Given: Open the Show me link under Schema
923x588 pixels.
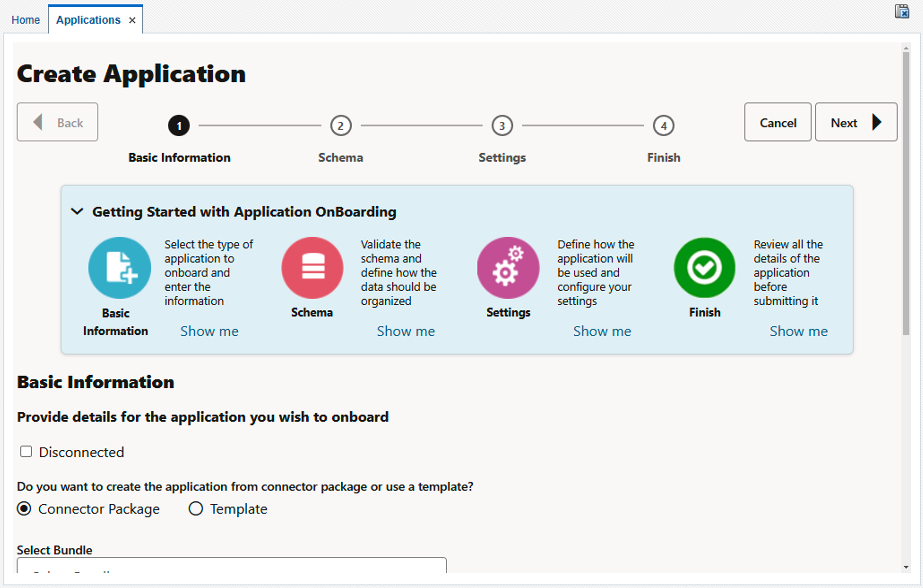Looking at the screenshot, I should 405,331.
